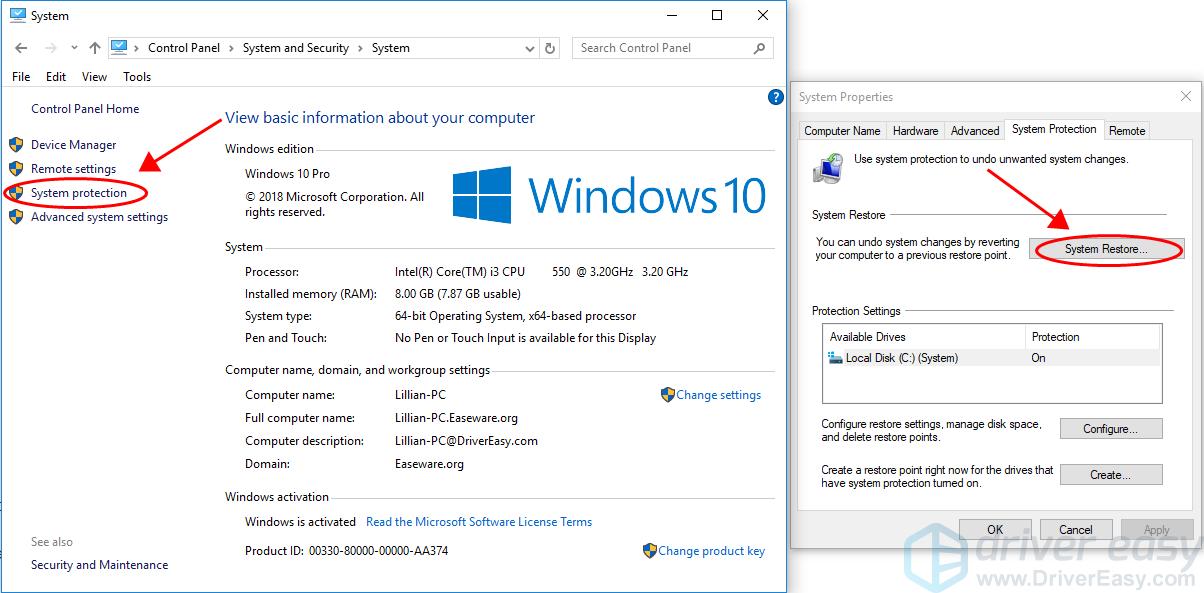The height and width of the screenshot is (593, 1204).
Task: Refresh the page using the address bar icon
Action: pyautogui.click(x=549, y=47)
